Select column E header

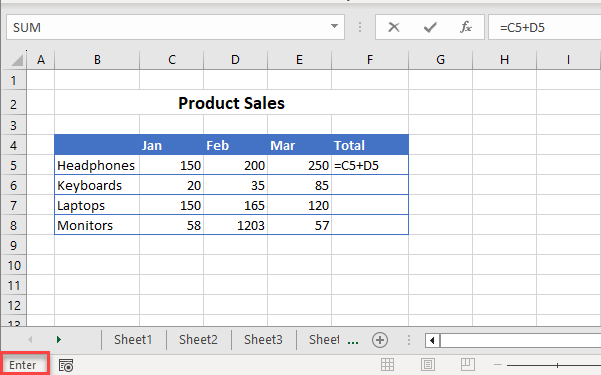pos(299,60)
